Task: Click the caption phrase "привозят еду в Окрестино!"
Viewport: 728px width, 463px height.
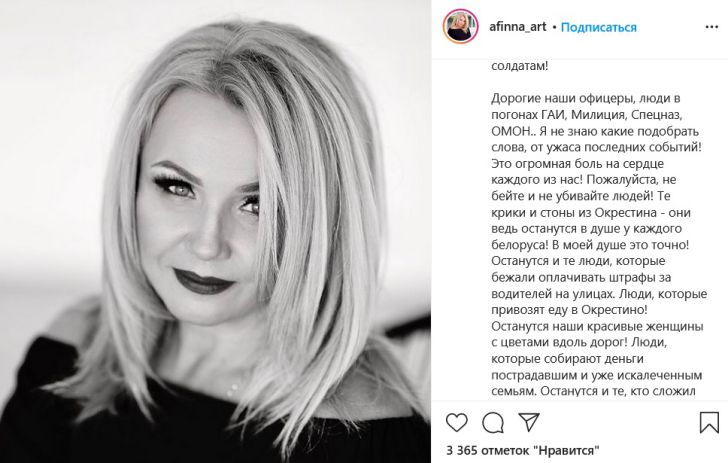Action: click(x=569, y=309)
